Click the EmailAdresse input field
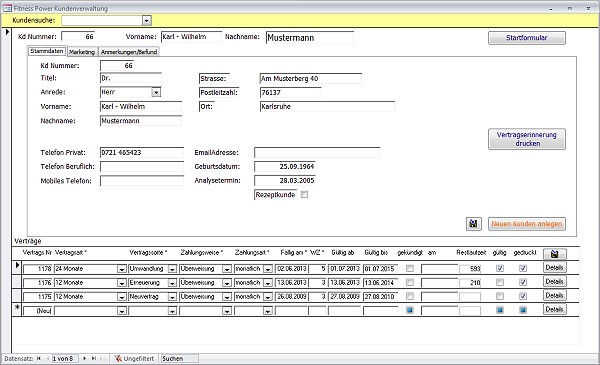This screenshot has width=600, height=365. point(317,152)
